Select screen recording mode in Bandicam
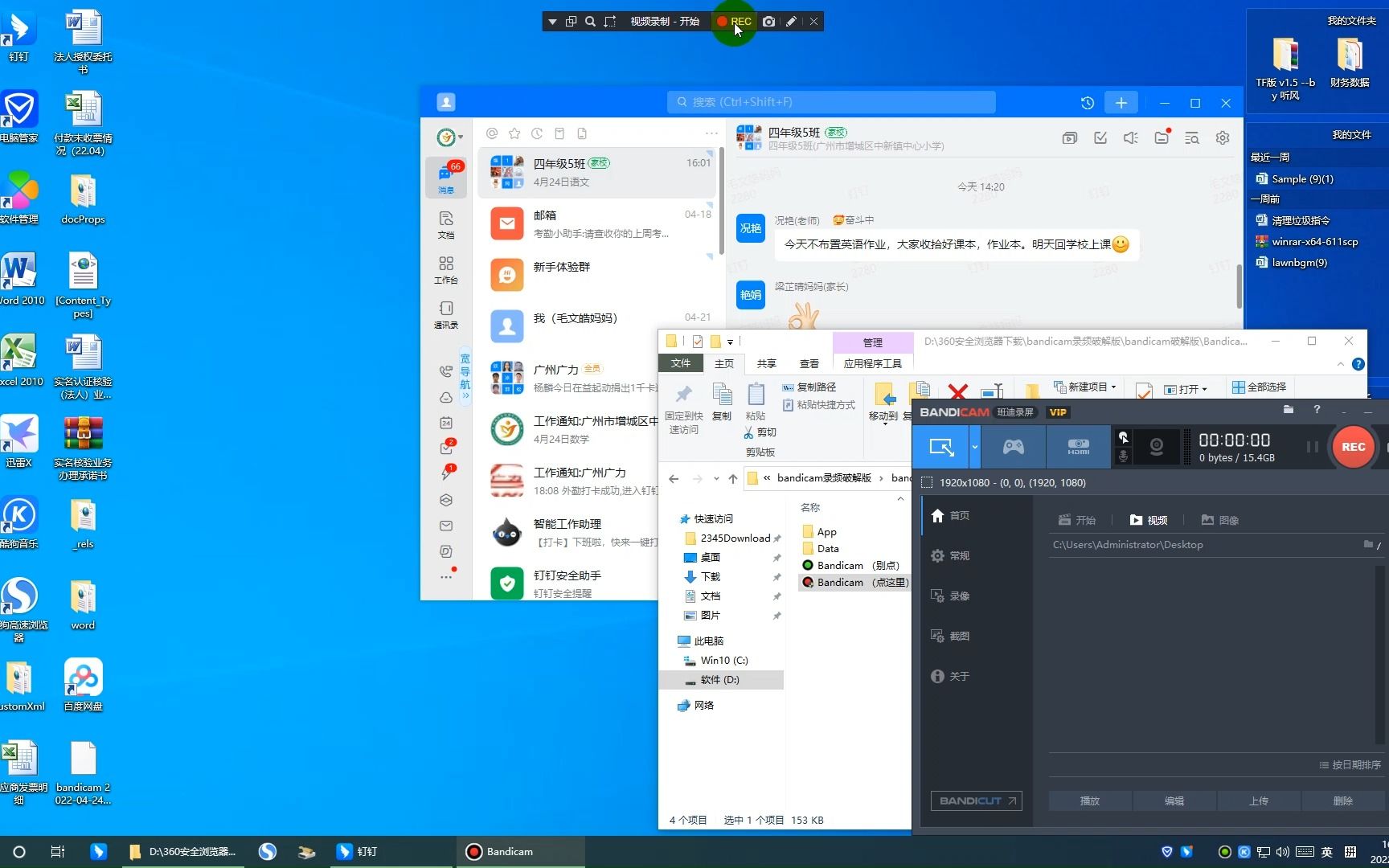1389x868 pixels. click(940, 447)
